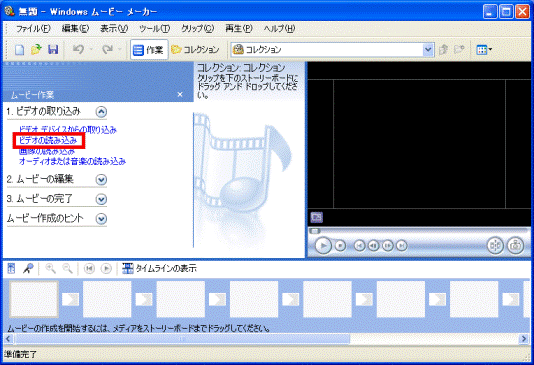Click オーディオまたは音楽の読み込み link
Image resolution: width=534 pixels, height=365 pixels.
(72, 161)
